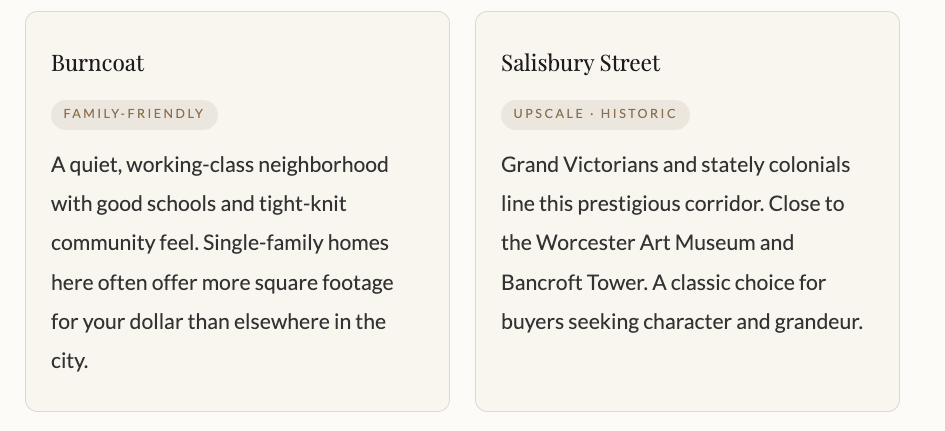Click the "Worcester Art Museum" text
The image size is (945, 431).
click(665, 243)
